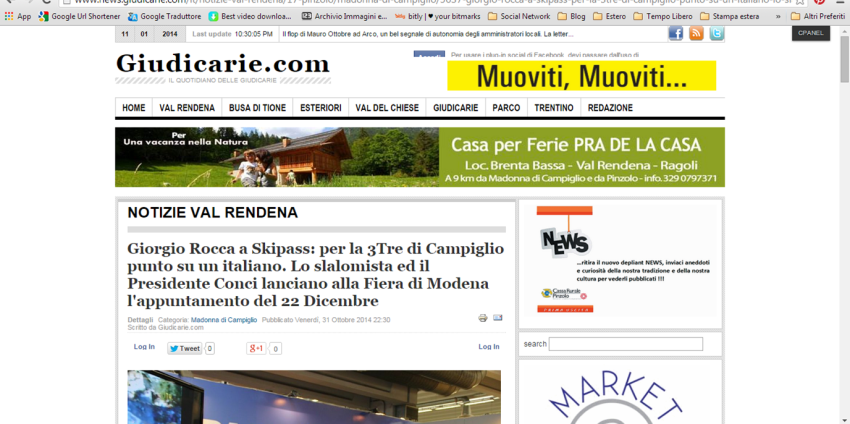
Task: Click the Dettagli label under headline
Action: 140,320
